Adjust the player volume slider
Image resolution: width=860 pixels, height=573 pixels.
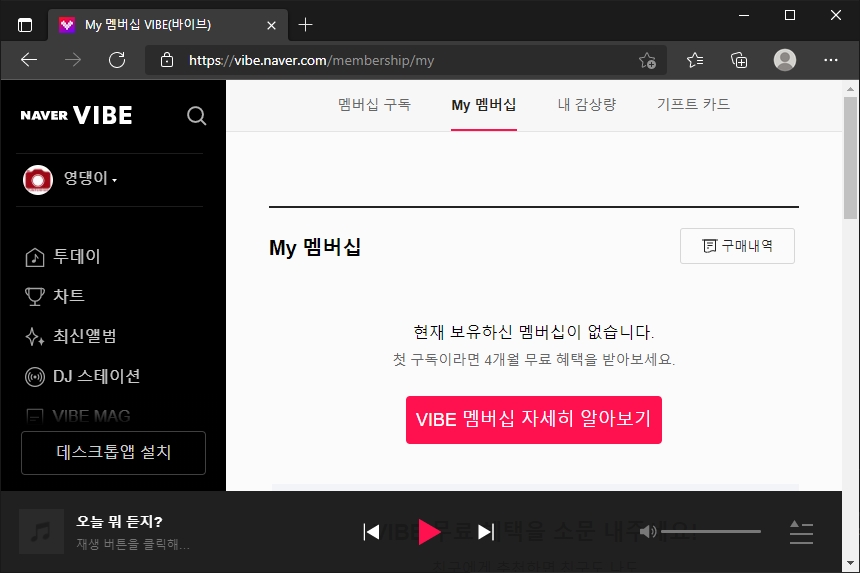pos(711,531)
